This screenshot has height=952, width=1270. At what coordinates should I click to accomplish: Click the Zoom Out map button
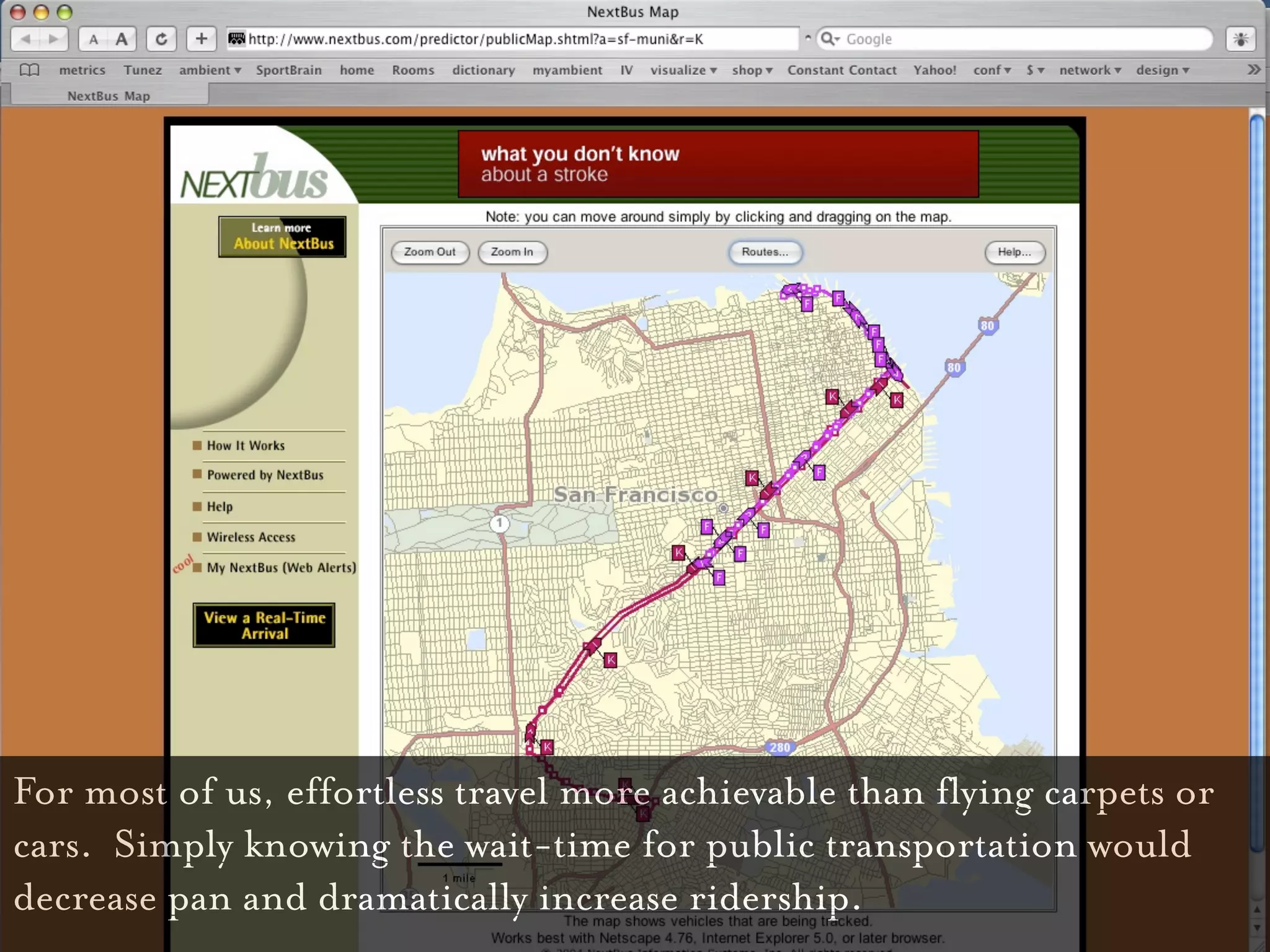coord(430,252)
